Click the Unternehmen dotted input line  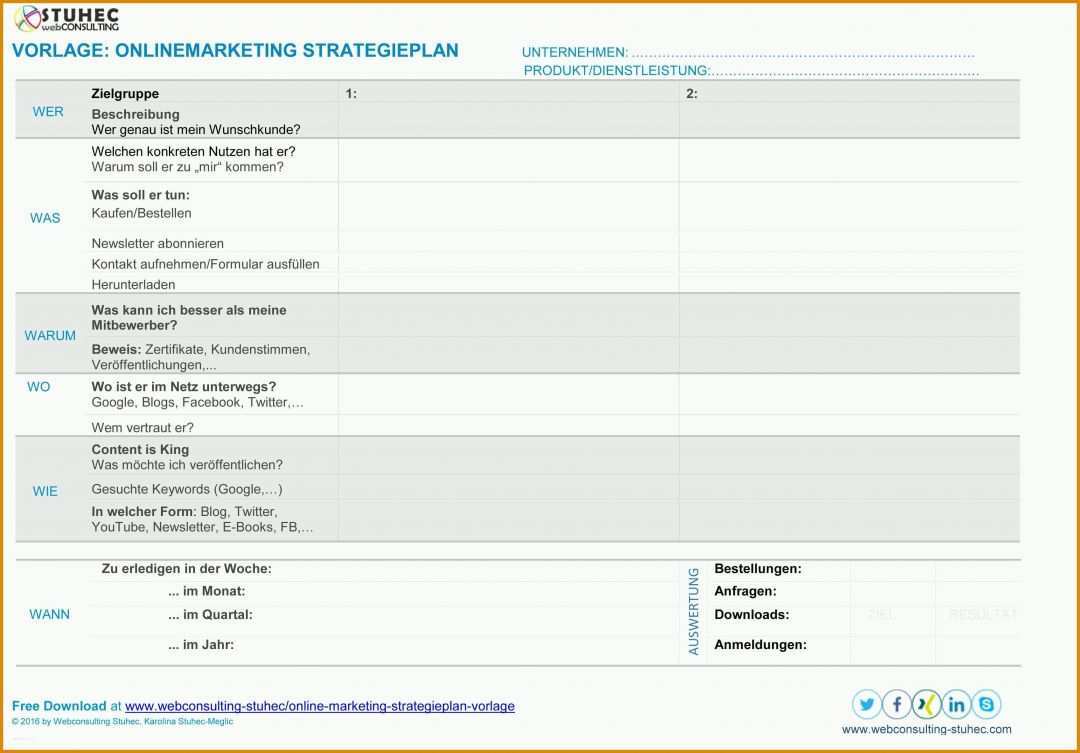pos(802,54)
